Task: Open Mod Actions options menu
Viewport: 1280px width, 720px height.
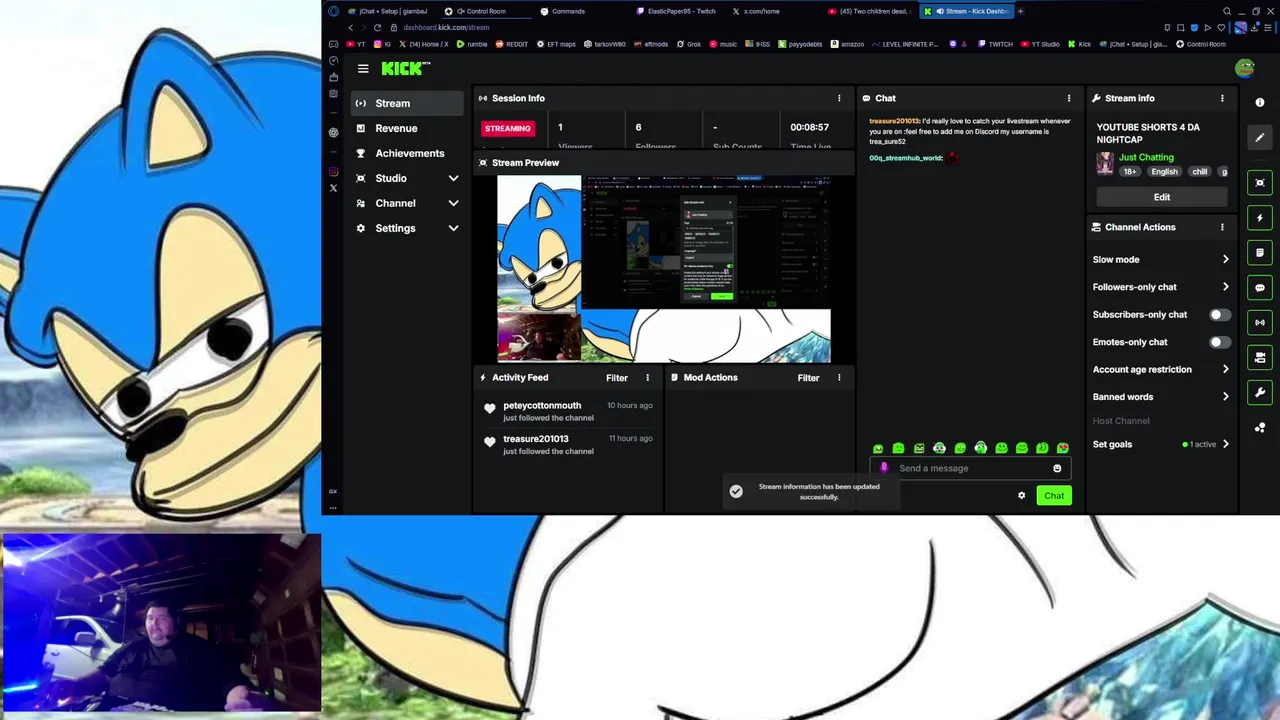Action: tap(839, 378)
